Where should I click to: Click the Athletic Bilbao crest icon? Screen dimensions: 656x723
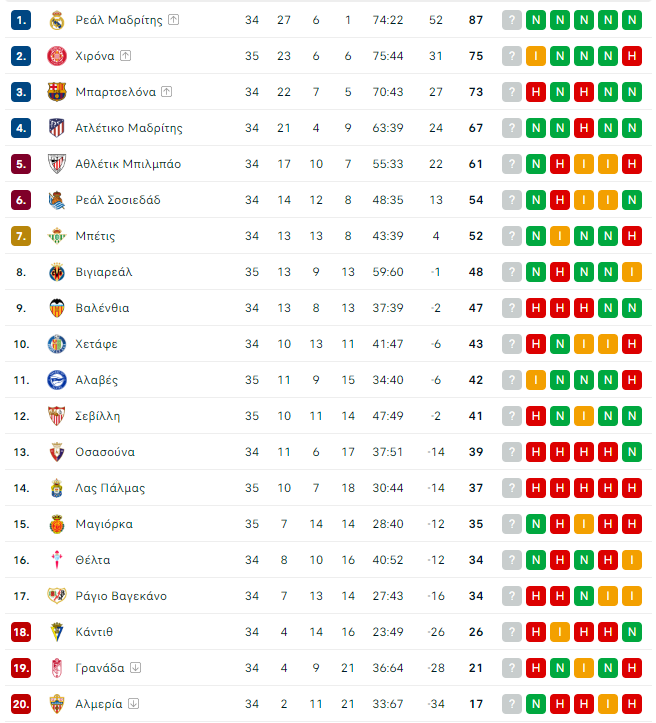click(56, 164)
